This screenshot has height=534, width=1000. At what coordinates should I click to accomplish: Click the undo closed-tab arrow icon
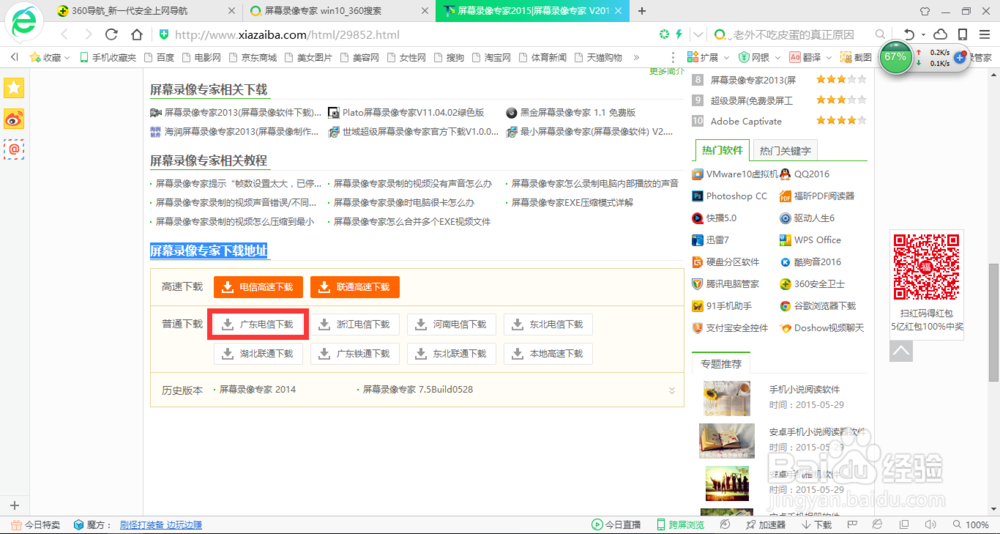tap(909, 34)
